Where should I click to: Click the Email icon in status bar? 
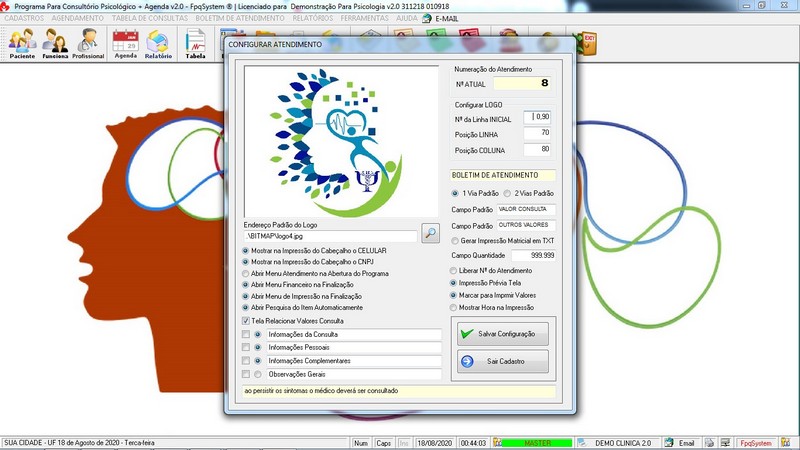[668, 443]
